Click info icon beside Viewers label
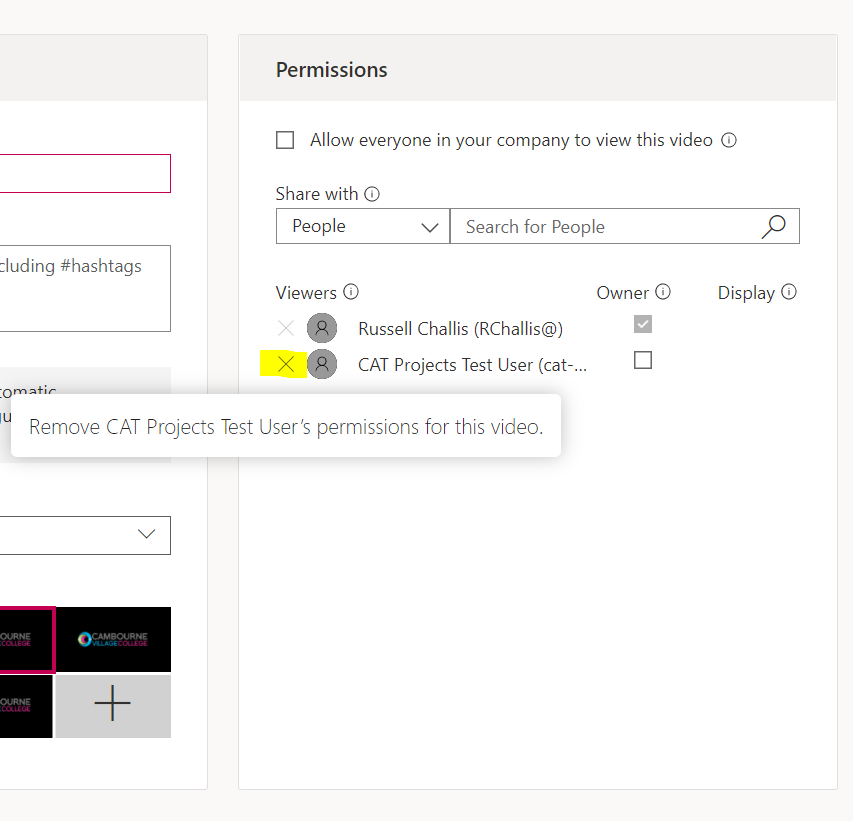 [351, 292]
